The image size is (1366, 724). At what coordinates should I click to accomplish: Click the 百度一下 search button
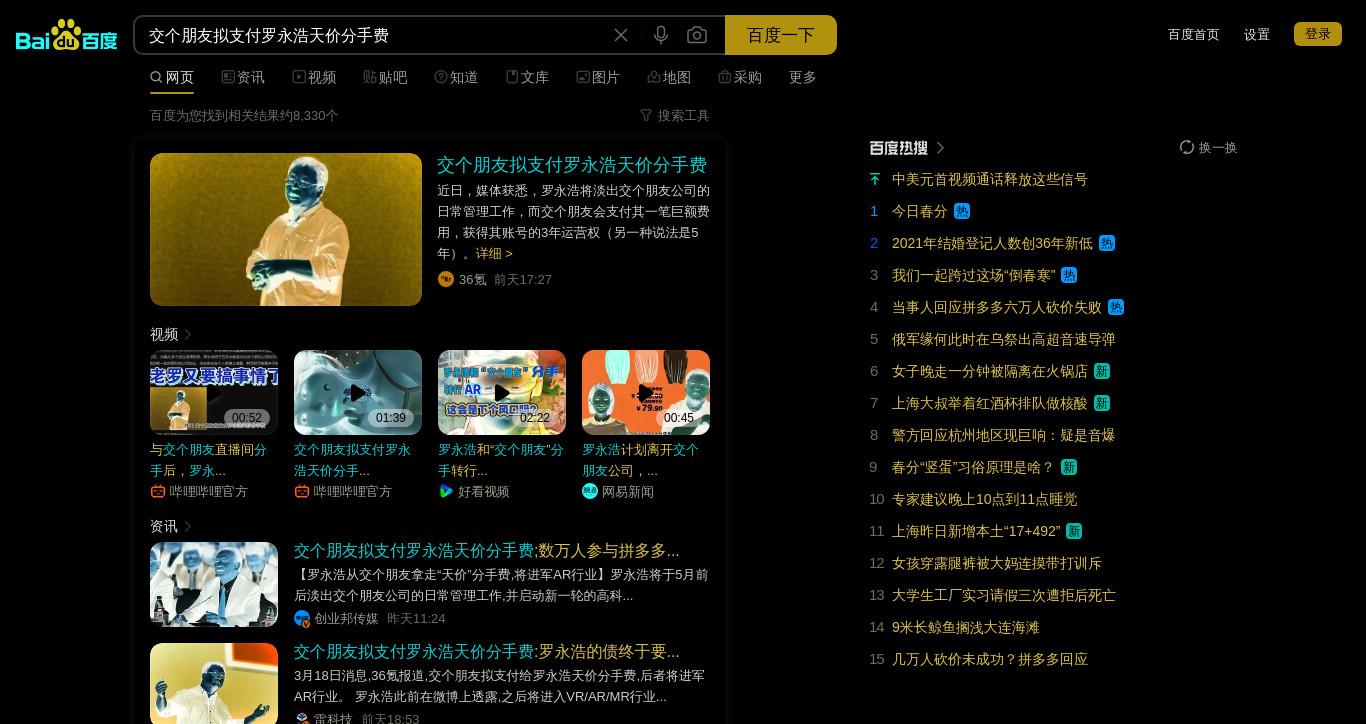[x=781, y=35]
